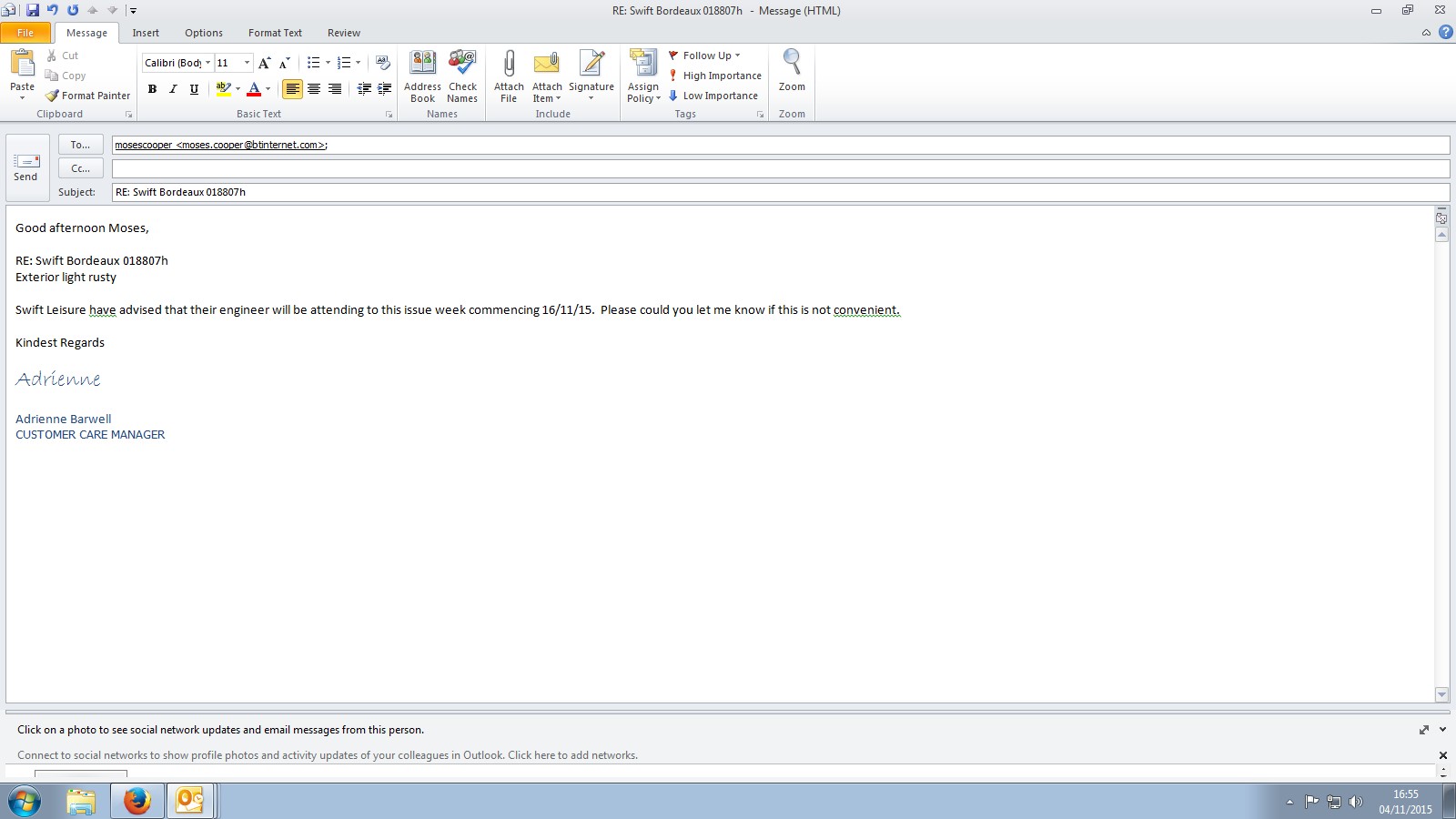This screenshot has height=819, width=1456.
Task: Click into the empty Cc field
Action: [781, 168]
